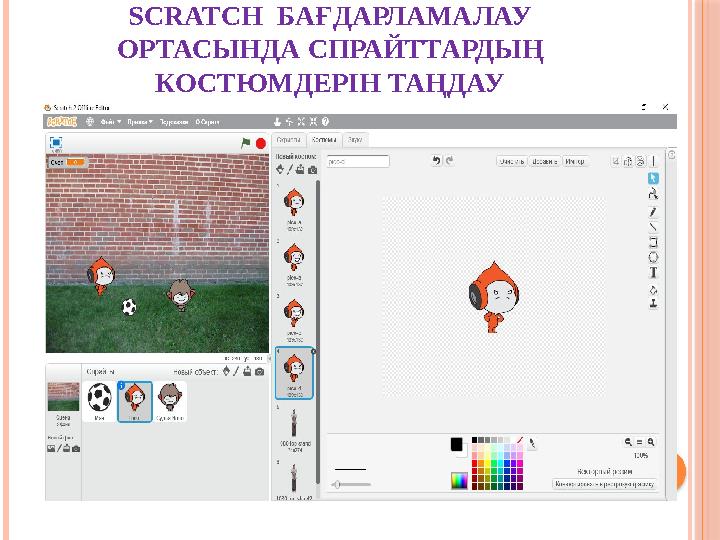Select third pico costume thumbnail
The width and height of the screenshot is (720, 540).
tap(294, 318)
